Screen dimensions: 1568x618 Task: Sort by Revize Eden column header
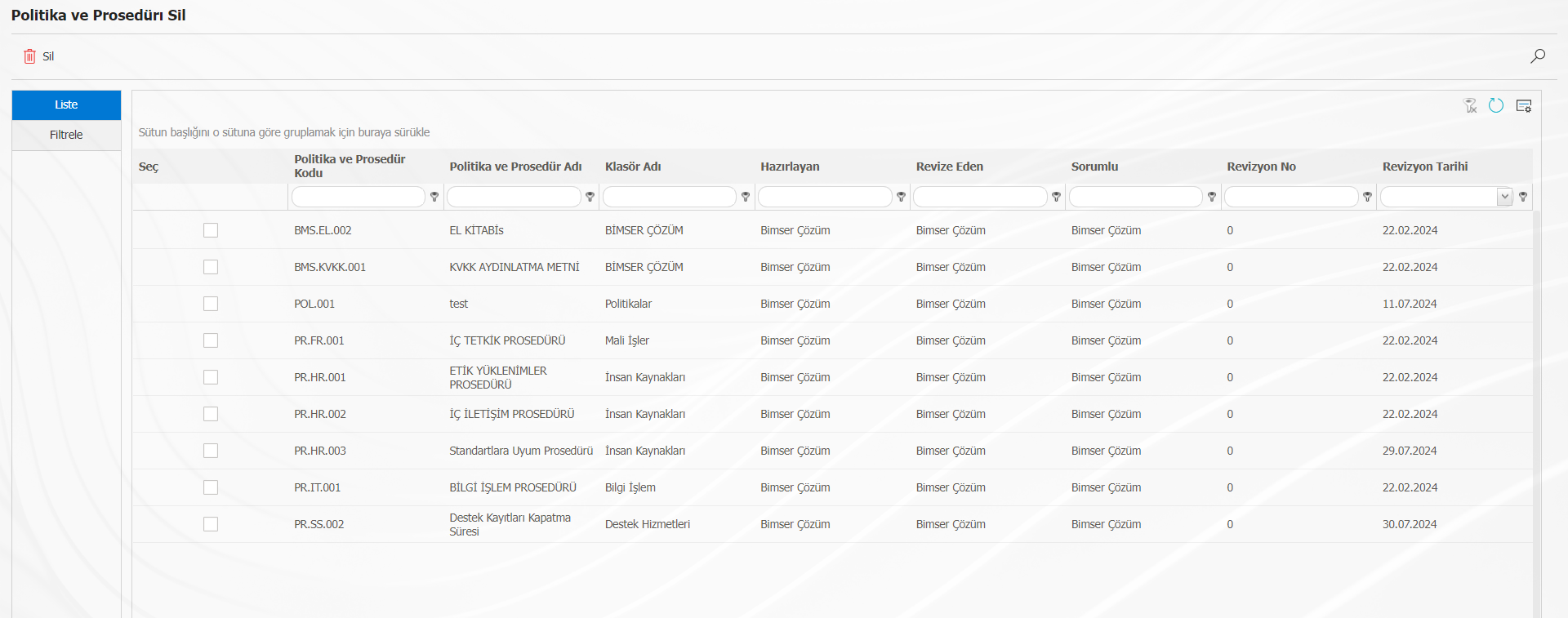point(950,166)
